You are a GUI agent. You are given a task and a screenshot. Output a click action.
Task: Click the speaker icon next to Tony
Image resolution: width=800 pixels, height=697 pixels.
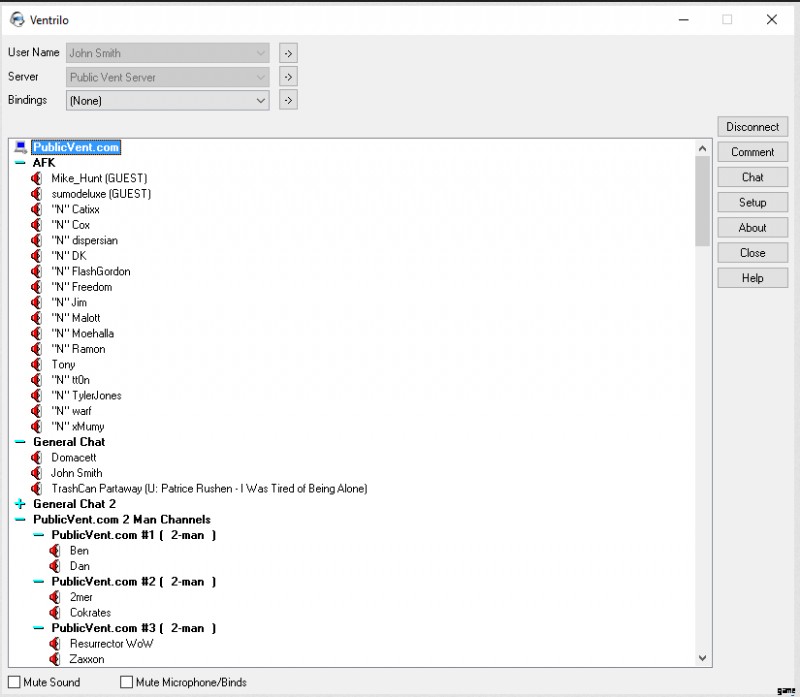coord(36,364)
